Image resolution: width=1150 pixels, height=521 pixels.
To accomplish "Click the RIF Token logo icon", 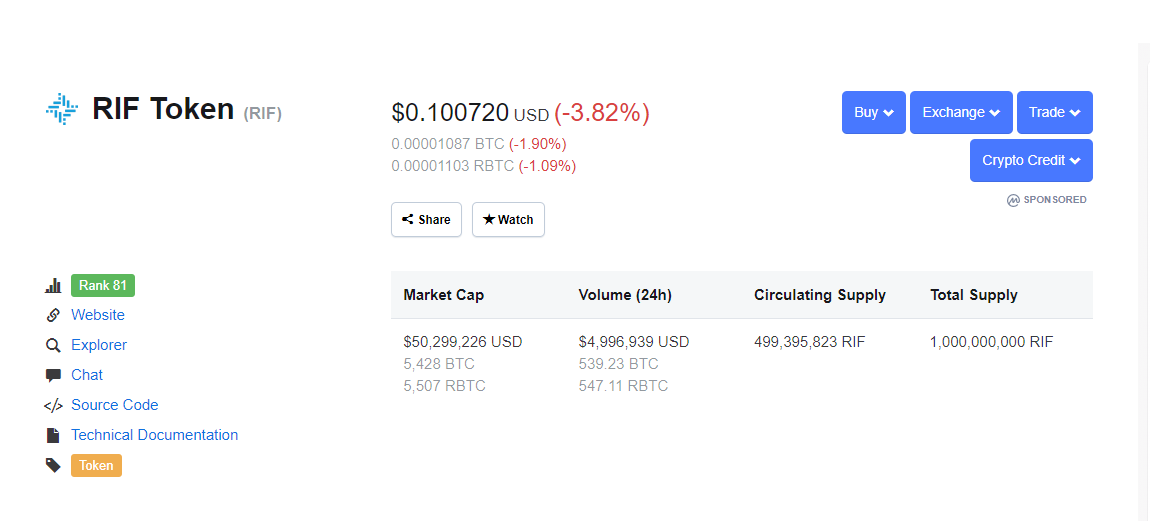I will pos(62,109).
